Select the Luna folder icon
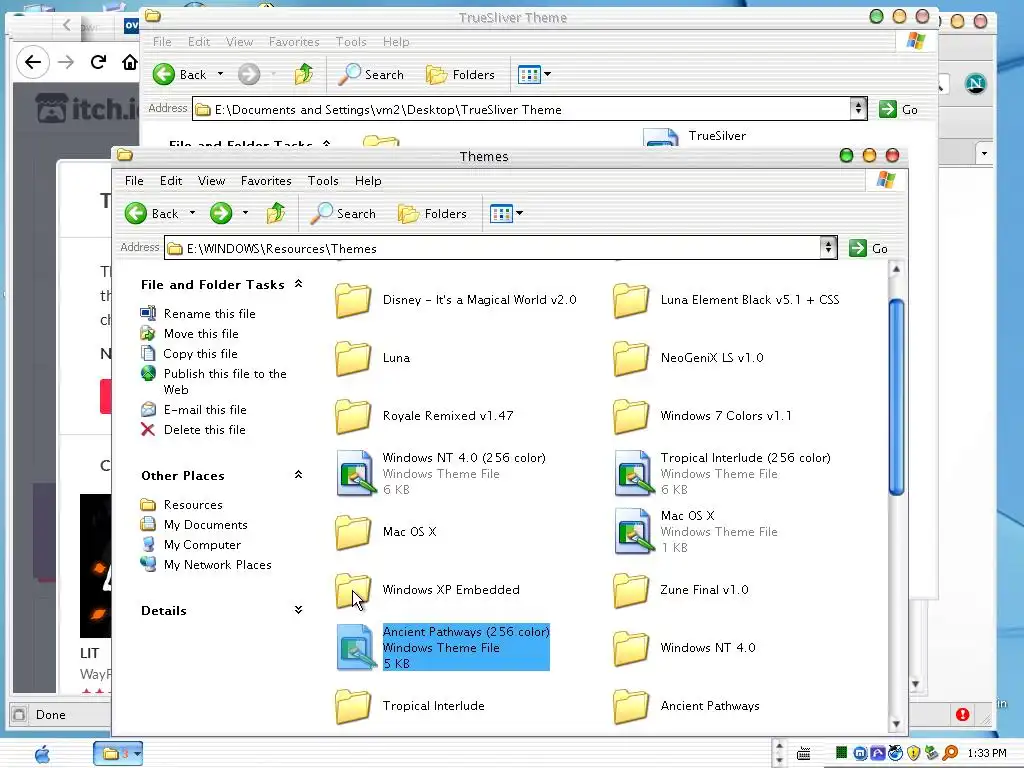 click(353, 358)
